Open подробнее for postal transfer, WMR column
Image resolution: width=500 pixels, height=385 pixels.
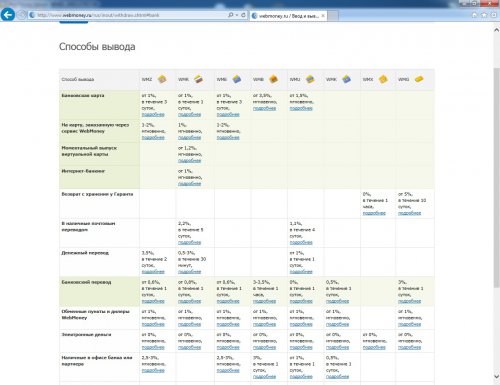(189, 242)
